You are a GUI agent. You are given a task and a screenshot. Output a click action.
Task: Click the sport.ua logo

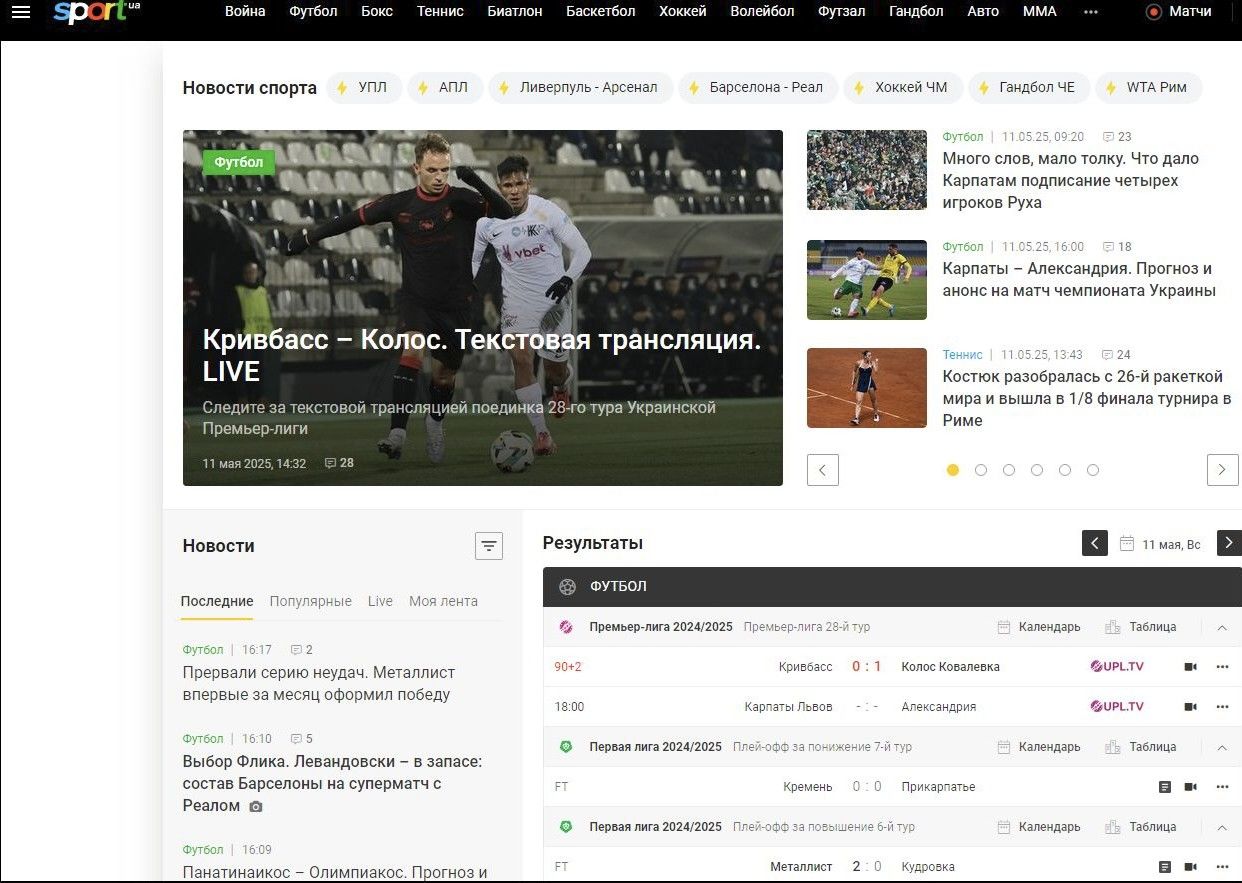point(97,12)
